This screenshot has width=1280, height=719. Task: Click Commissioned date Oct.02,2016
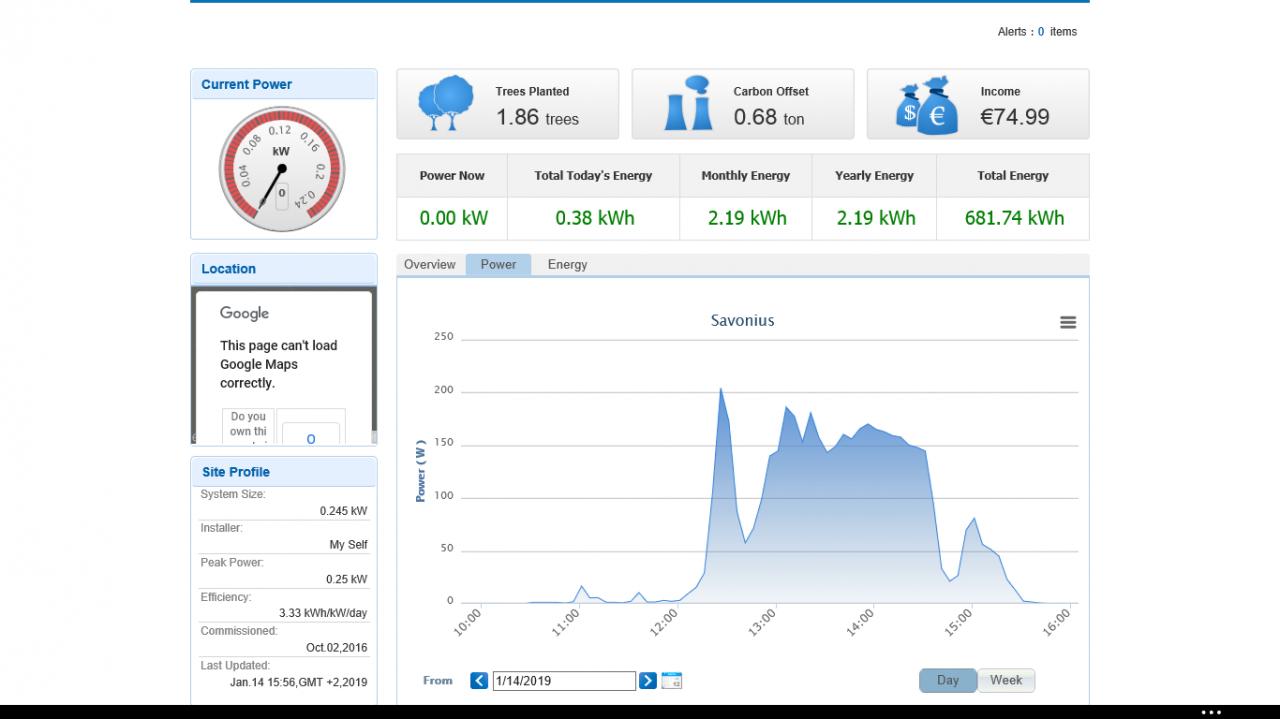click(x=337, y=648)
